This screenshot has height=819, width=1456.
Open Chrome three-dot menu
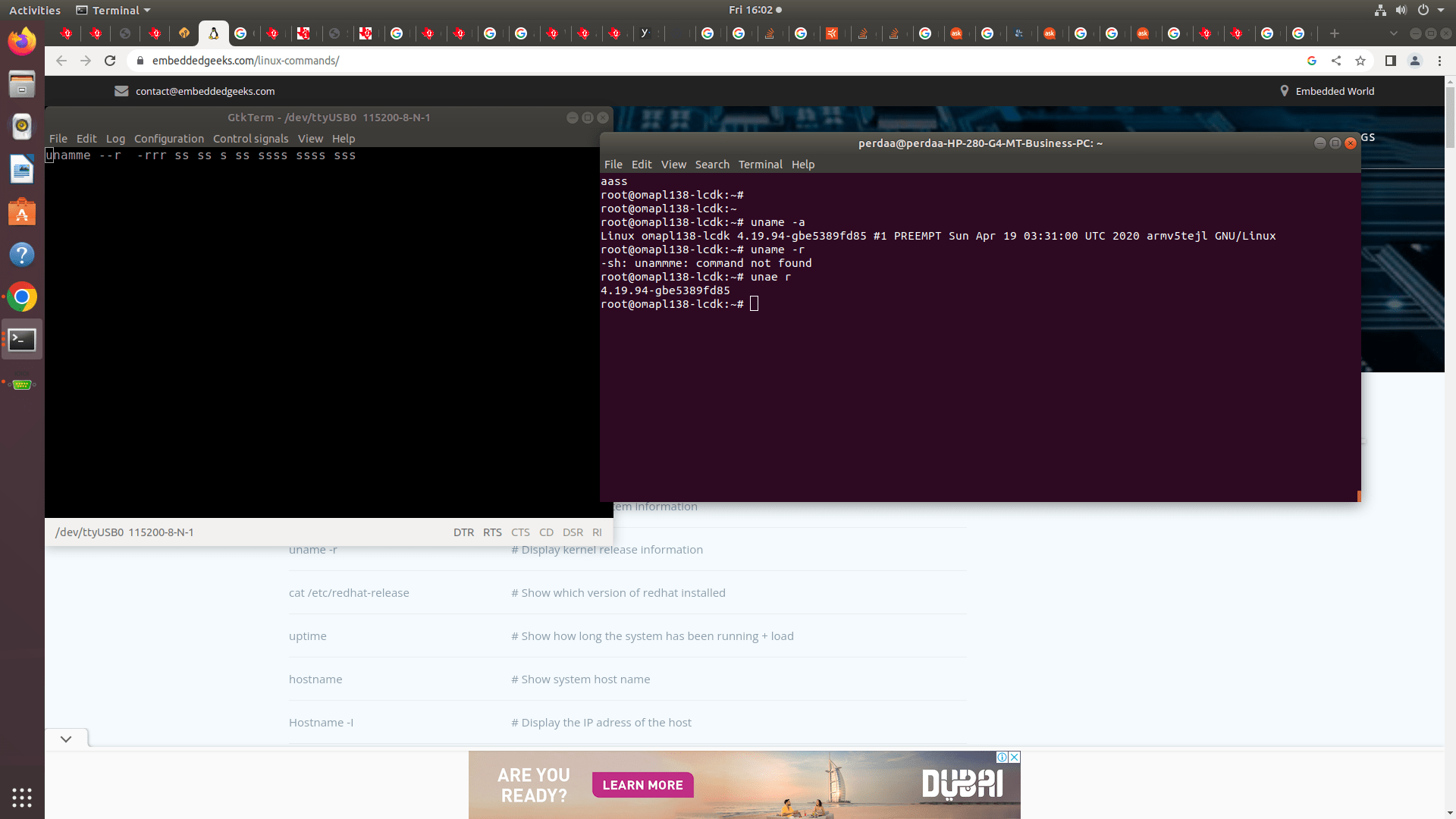pyautogui.click(x=1439, y=61)
